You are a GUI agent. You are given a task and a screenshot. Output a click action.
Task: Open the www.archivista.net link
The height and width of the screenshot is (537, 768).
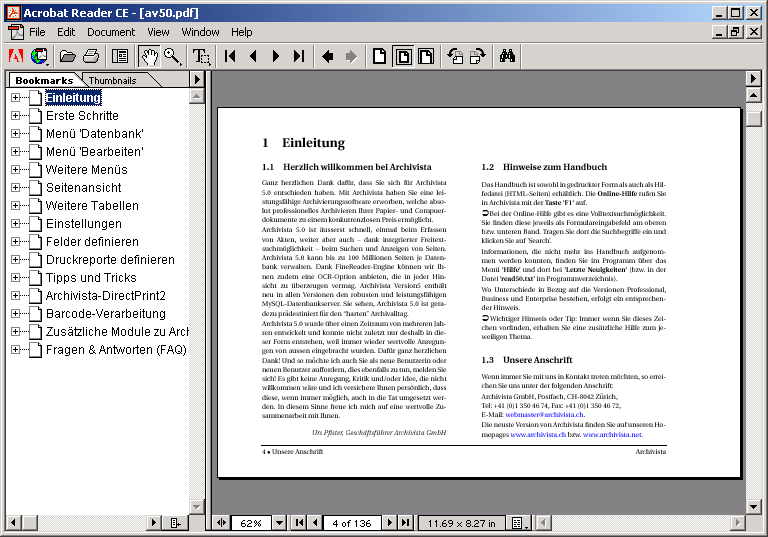coord(612,434)
